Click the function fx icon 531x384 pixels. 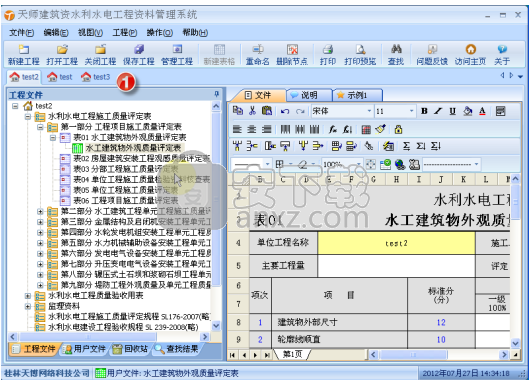point(333,129)
